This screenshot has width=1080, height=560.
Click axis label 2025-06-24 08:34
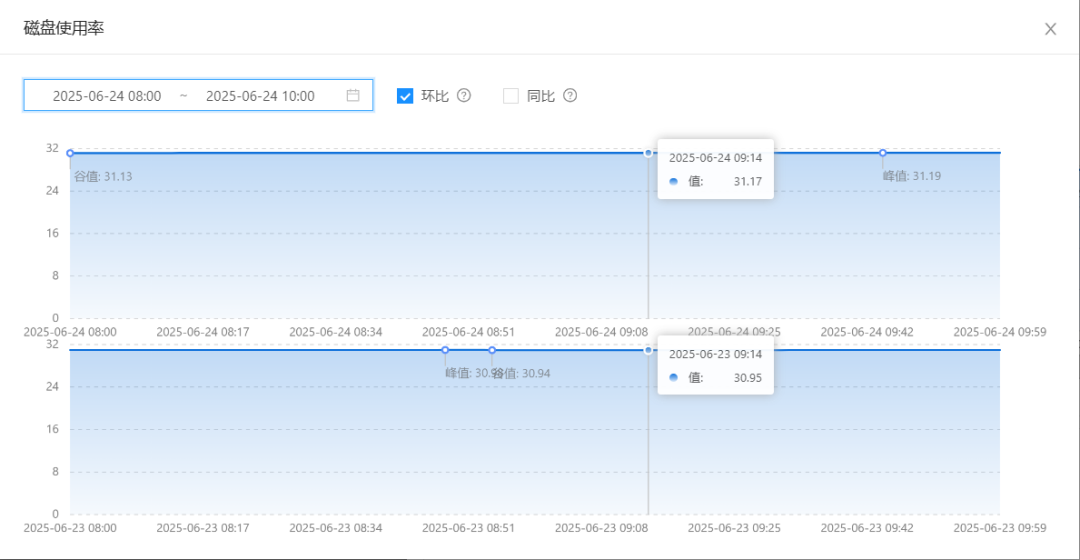coord(335,332)
